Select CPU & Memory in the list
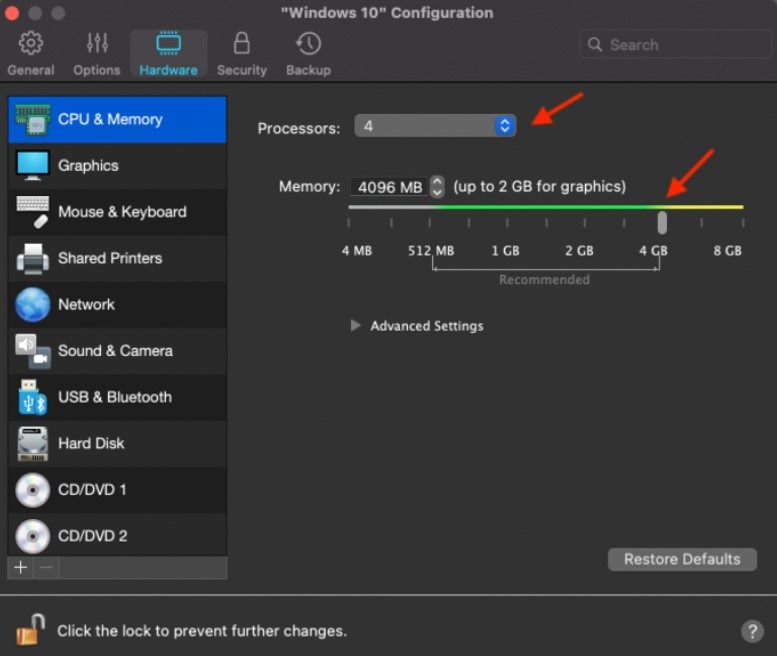777x656 pixels. tap(117, 119)
